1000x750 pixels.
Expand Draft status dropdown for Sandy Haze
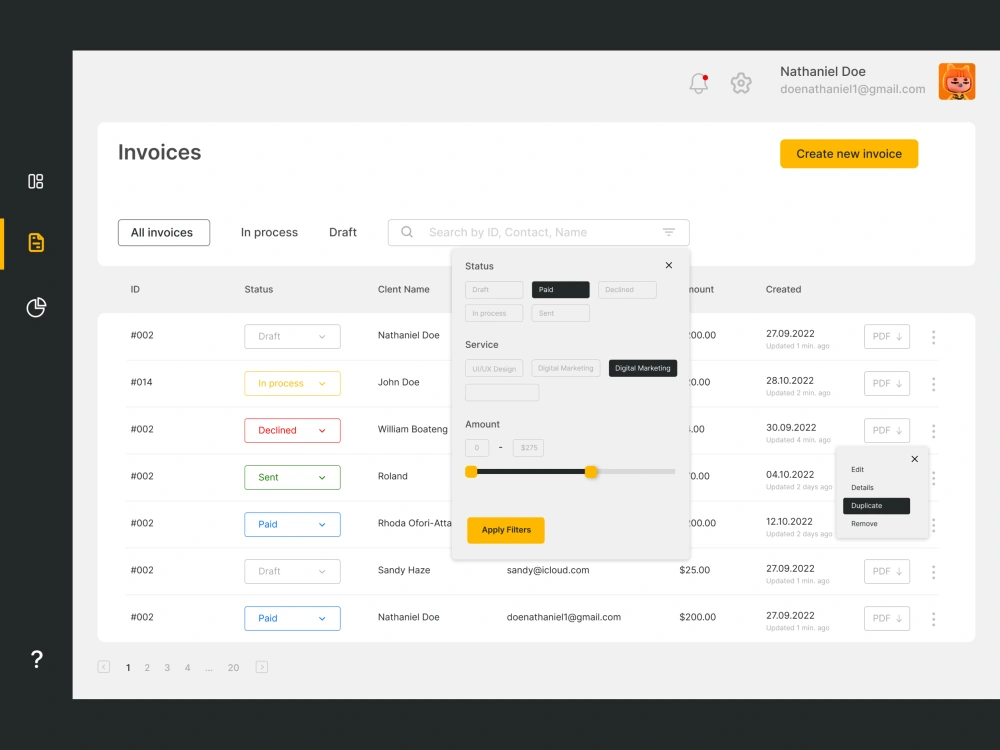(292, 571)
